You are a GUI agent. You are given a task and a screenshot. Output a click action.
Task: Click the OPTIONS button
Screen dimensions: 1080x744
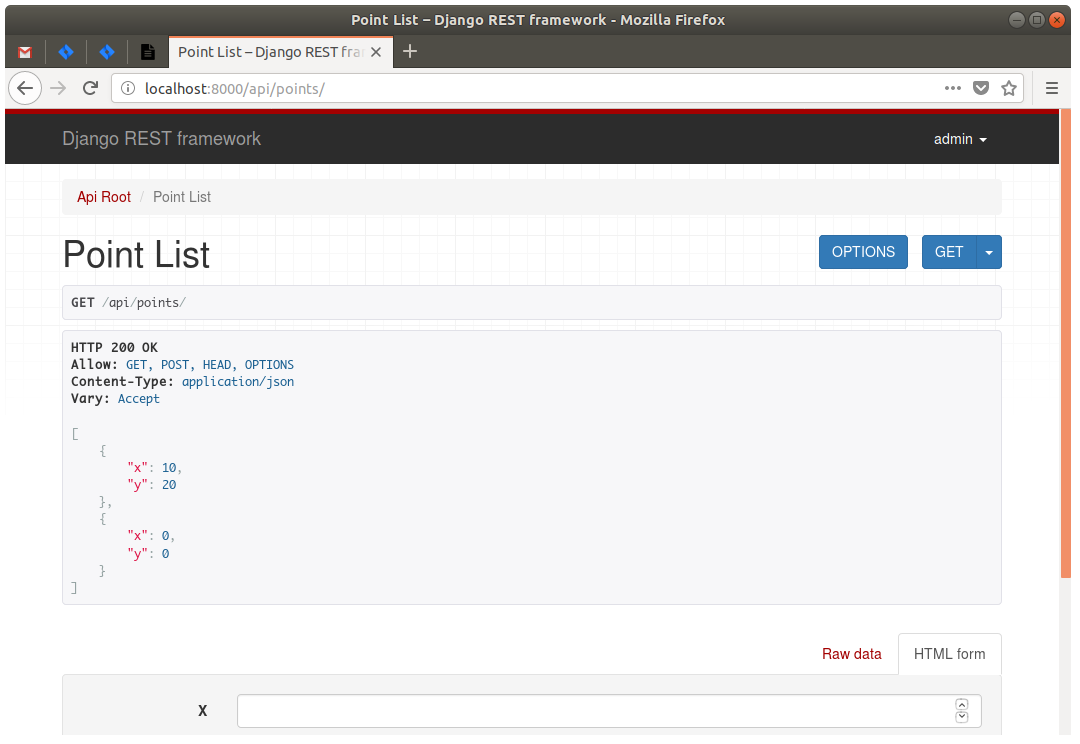(x=863, y=252)
